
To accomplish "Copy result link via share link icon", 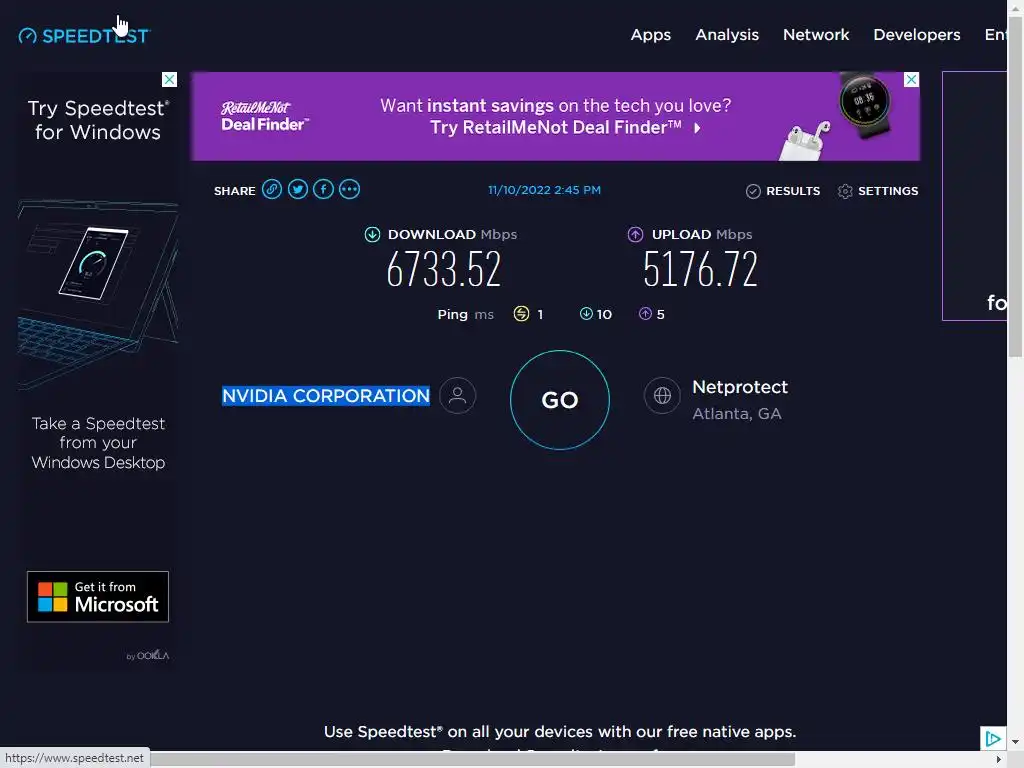I will [272, 189].
